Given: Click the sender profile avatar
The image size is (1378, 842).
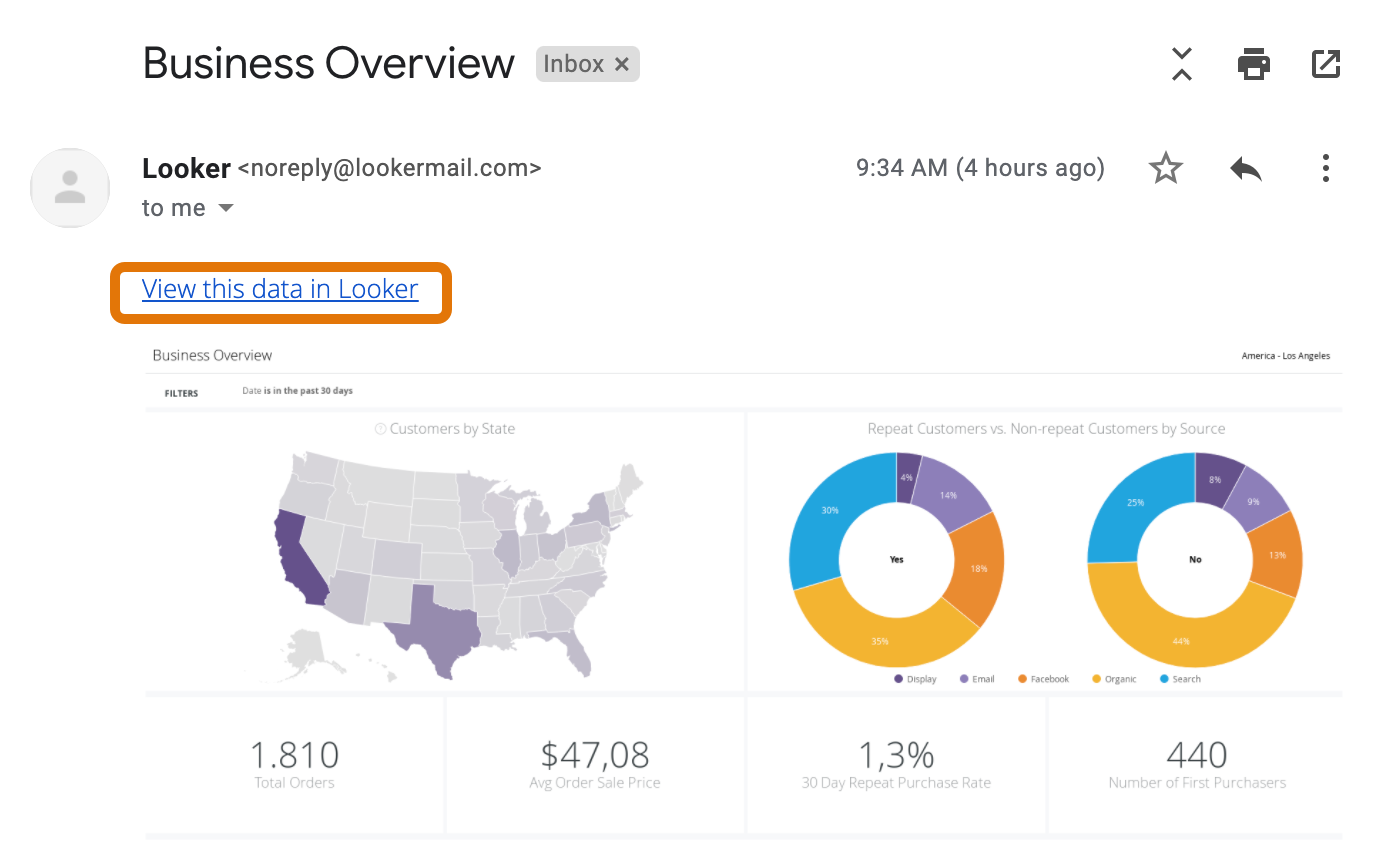Looking at the screenshot, I should point(70,188).
